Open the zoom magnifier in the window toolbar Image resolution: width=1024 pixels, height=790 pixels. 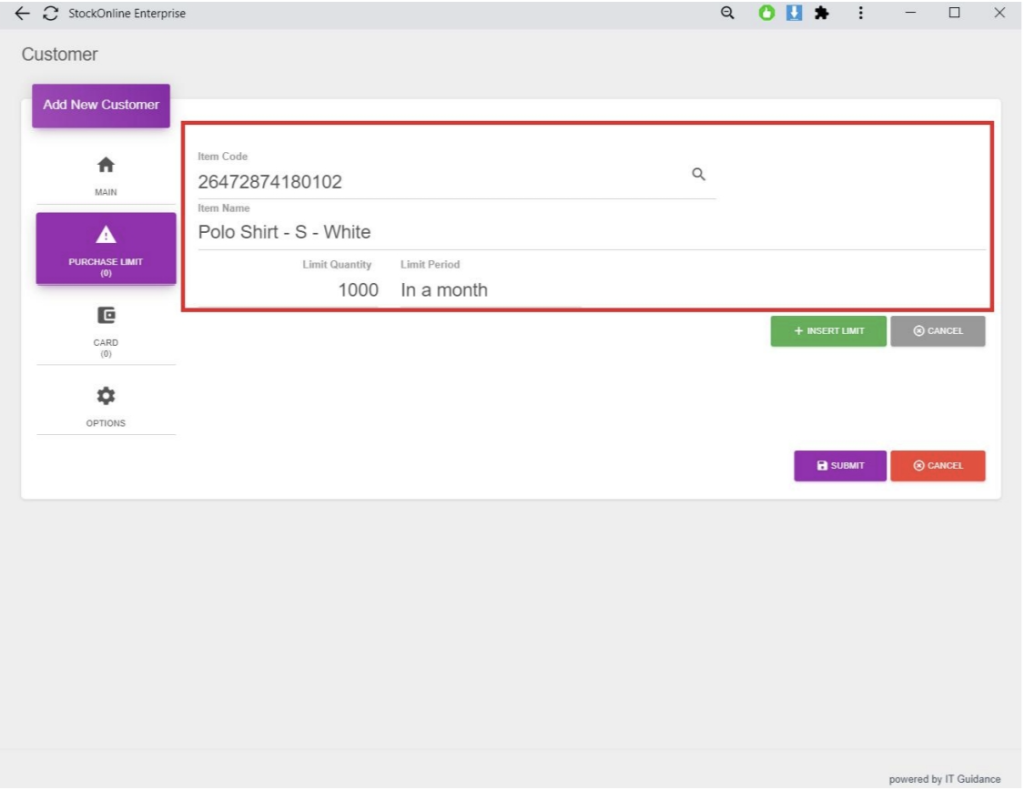click(x=728, y=13)
